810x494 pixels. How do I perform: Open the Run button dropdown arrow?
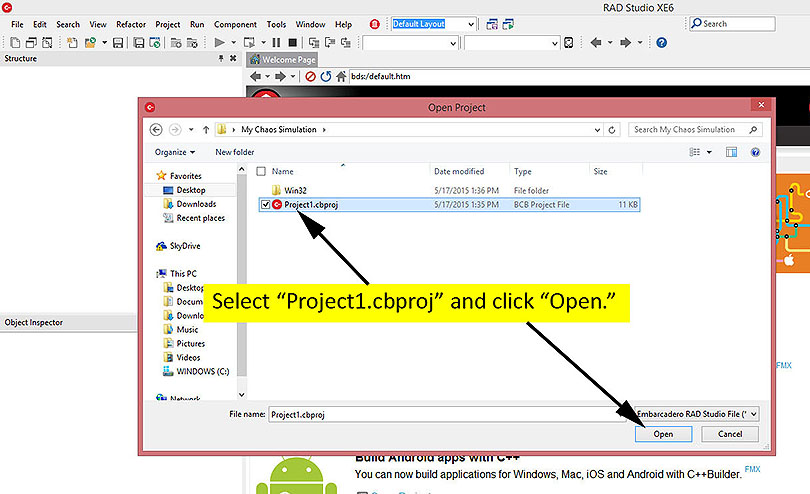point(233,42)
